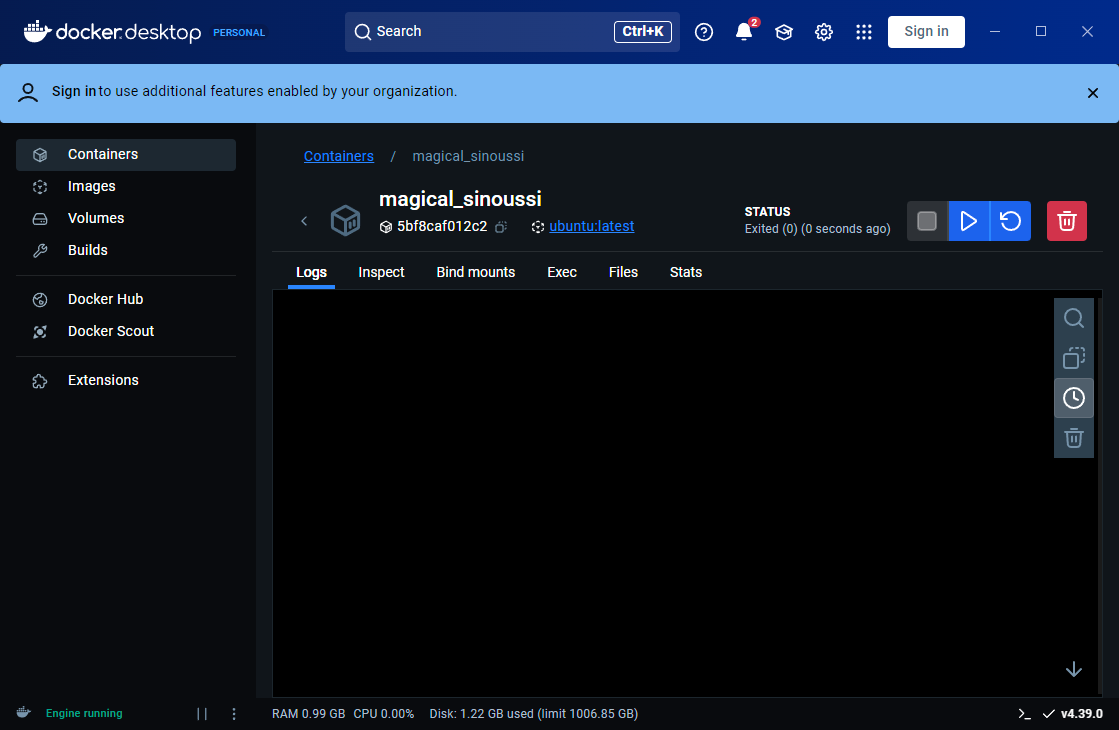Click the Ctrl+K shortcut badge
This screenshot has height=730, width=1119.
tap(642, 31)
